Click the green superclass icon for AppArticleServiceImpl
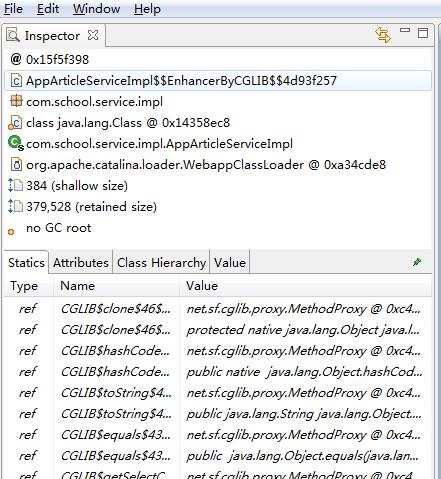This screenshot has height=479, width=441. coord(16,143)
